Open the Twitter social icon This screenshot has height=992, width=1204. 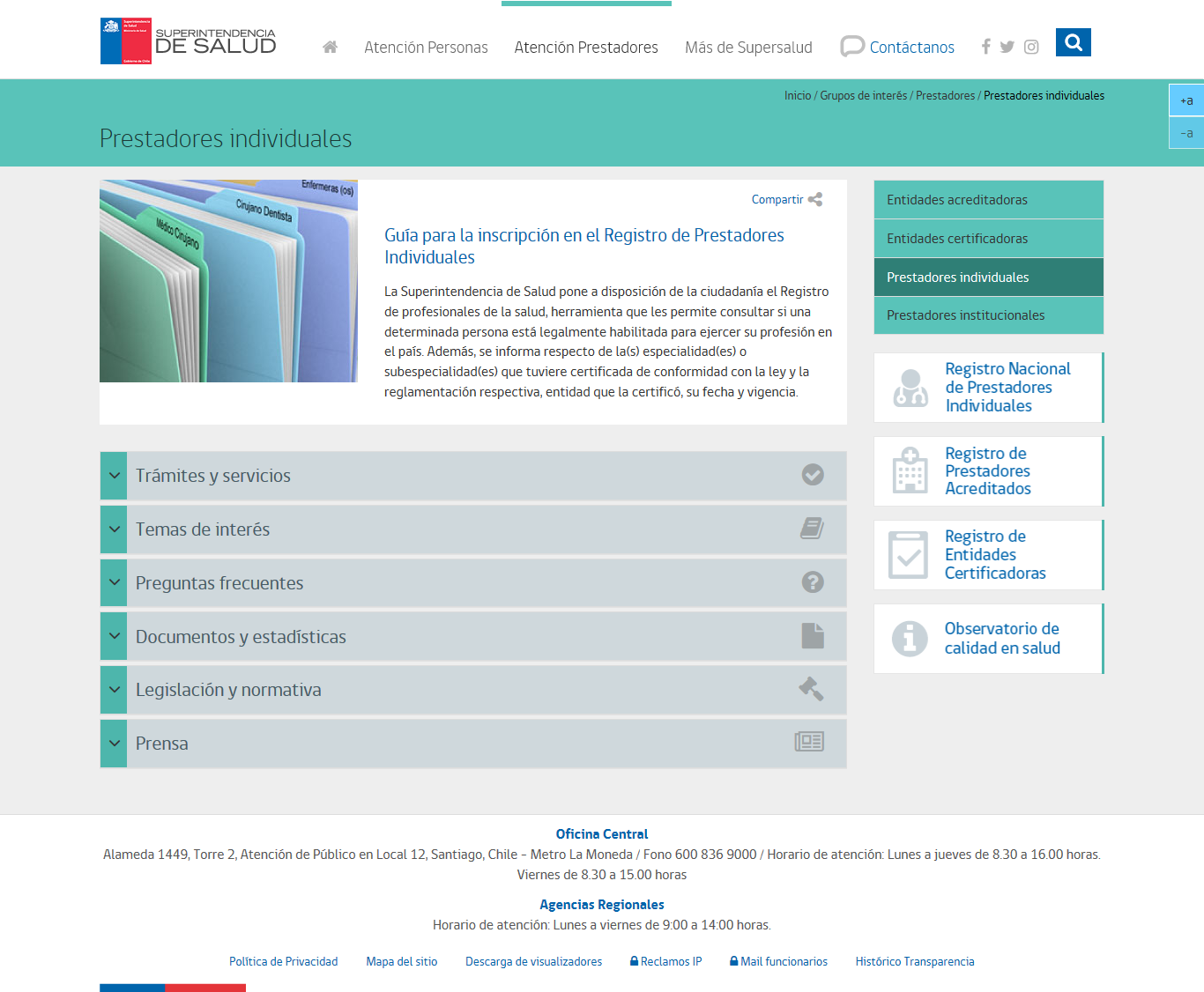tap(1007, 47)
